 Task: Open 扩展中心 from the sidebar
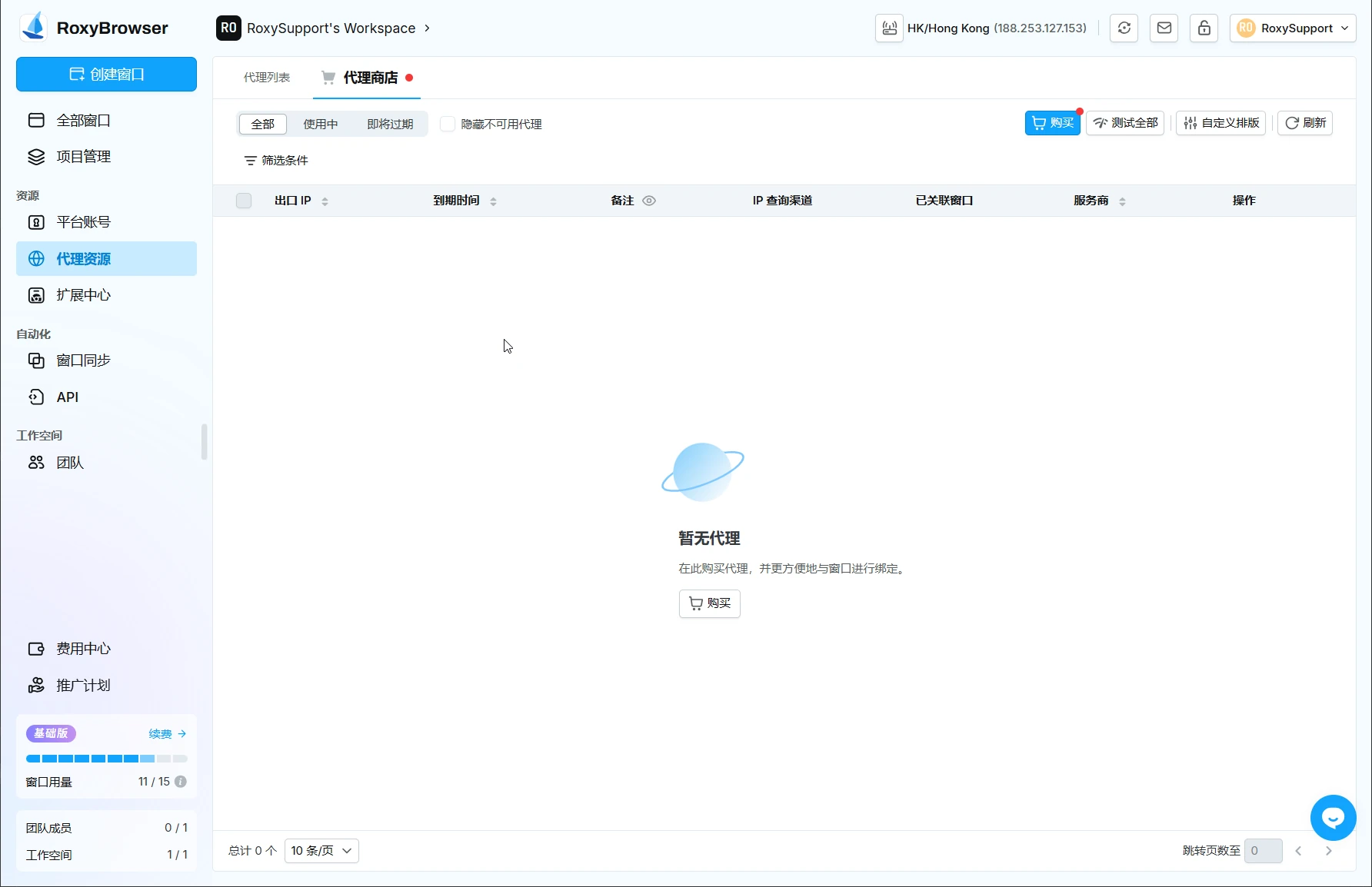(83, 295)
